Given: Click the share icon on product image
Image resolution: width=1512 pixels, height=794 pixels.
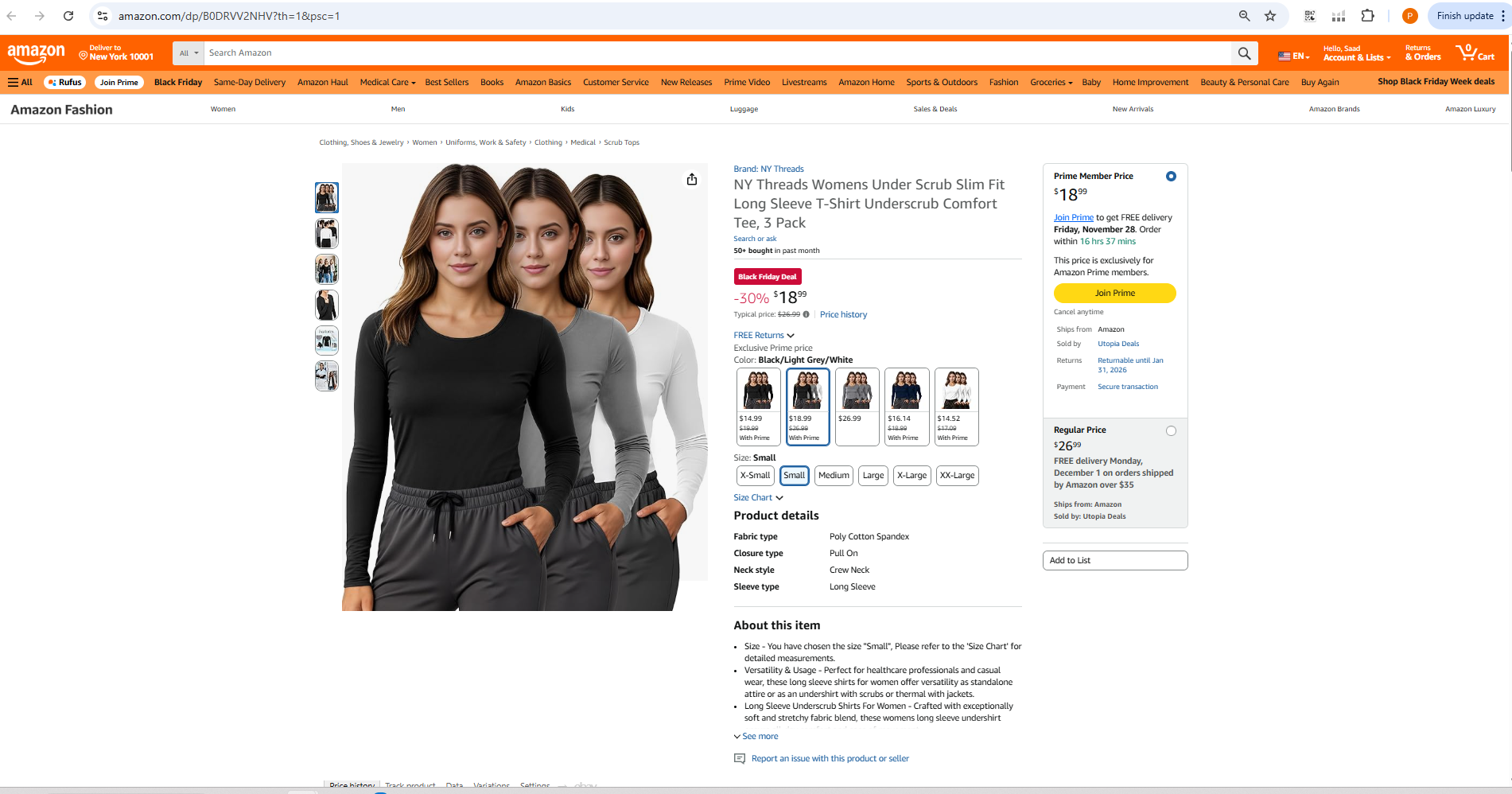Looking at the screenshot, I should [692, 179].
